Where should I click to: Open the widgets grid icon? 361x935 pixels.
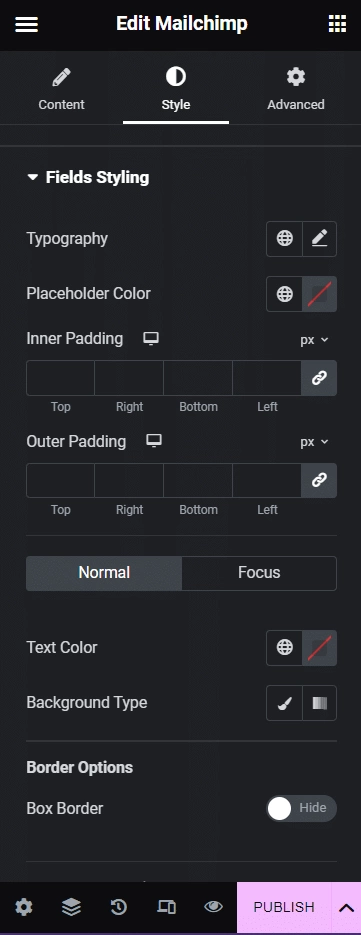[x=337, y=24]
